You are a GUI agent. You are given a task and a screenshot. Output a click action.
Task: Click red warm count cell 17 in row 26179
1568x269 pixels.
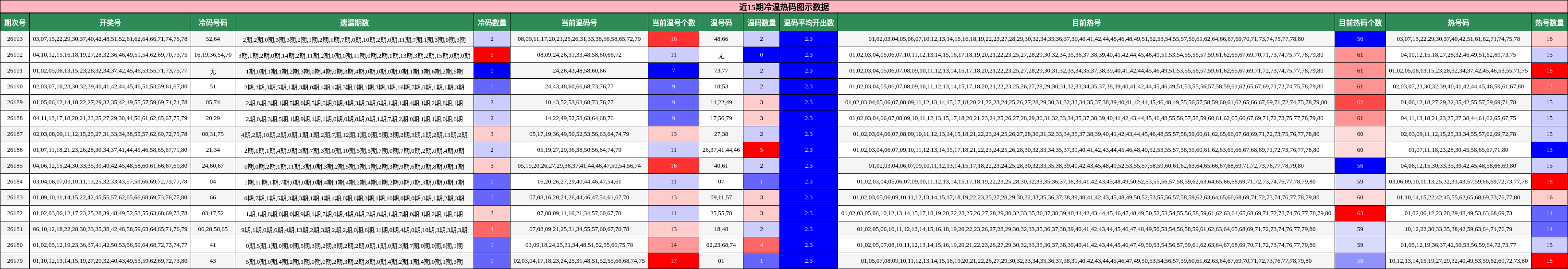(x=673, y=260)
